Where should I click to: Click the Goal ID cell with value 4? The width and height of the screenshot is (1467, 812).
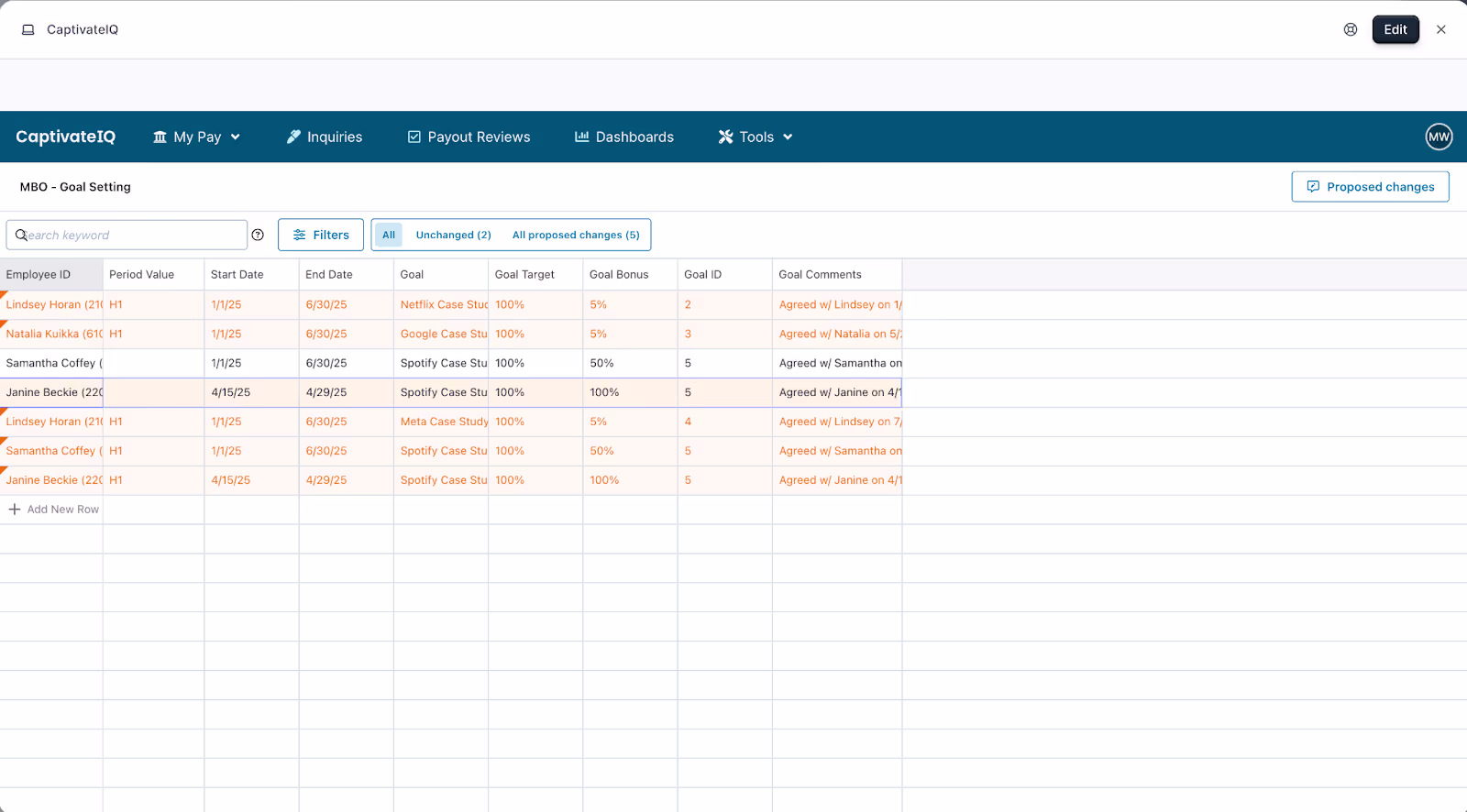(724, 422)
